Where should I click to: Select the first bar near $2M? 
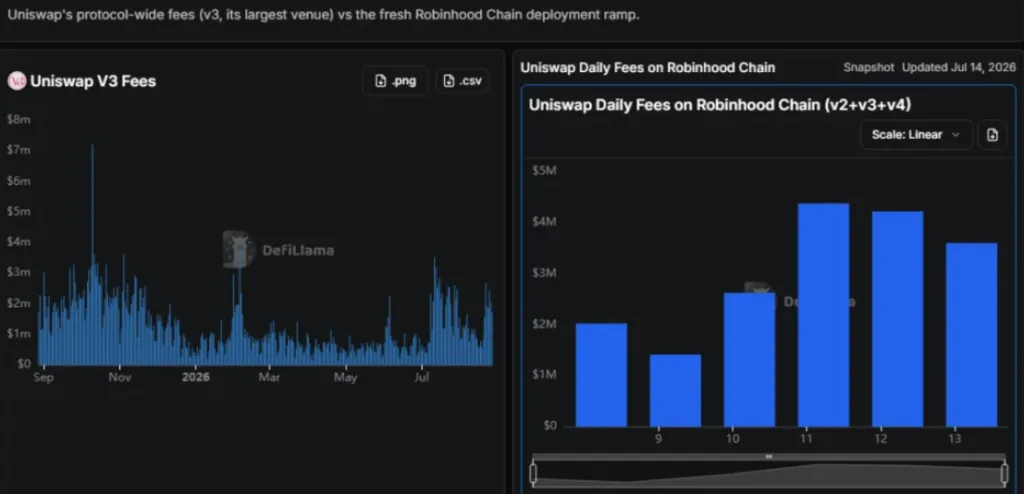pyautogui.click(x=601, y=375)
